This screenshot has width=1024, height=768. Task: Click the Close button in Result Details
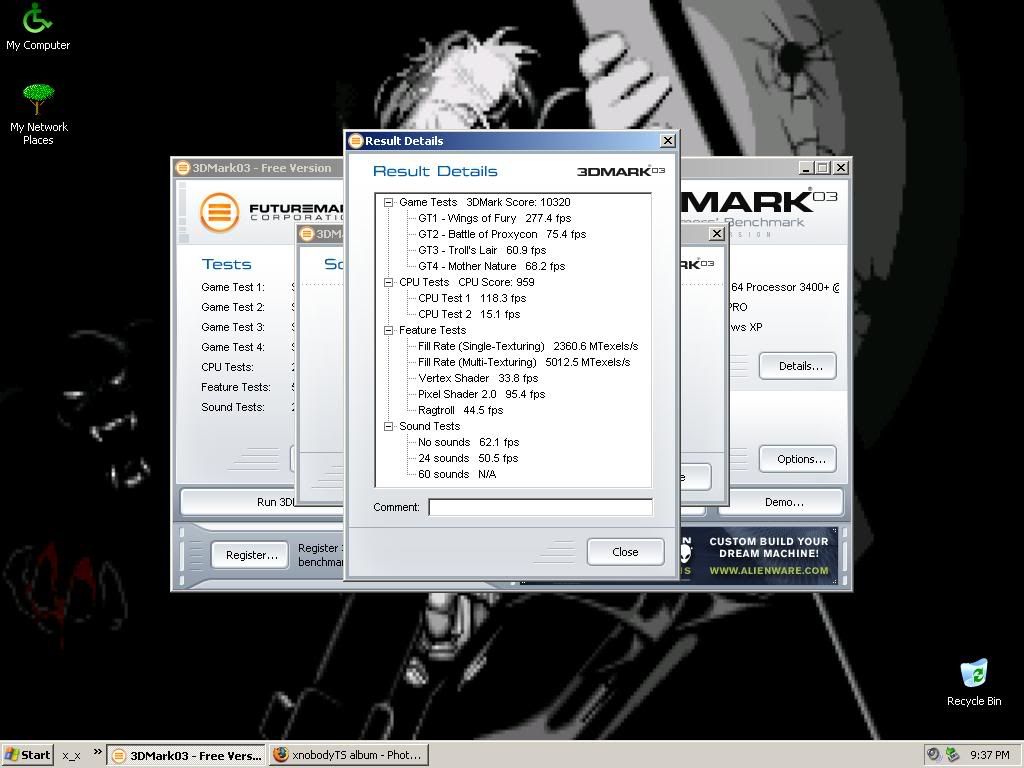click(x=625, y=552)
